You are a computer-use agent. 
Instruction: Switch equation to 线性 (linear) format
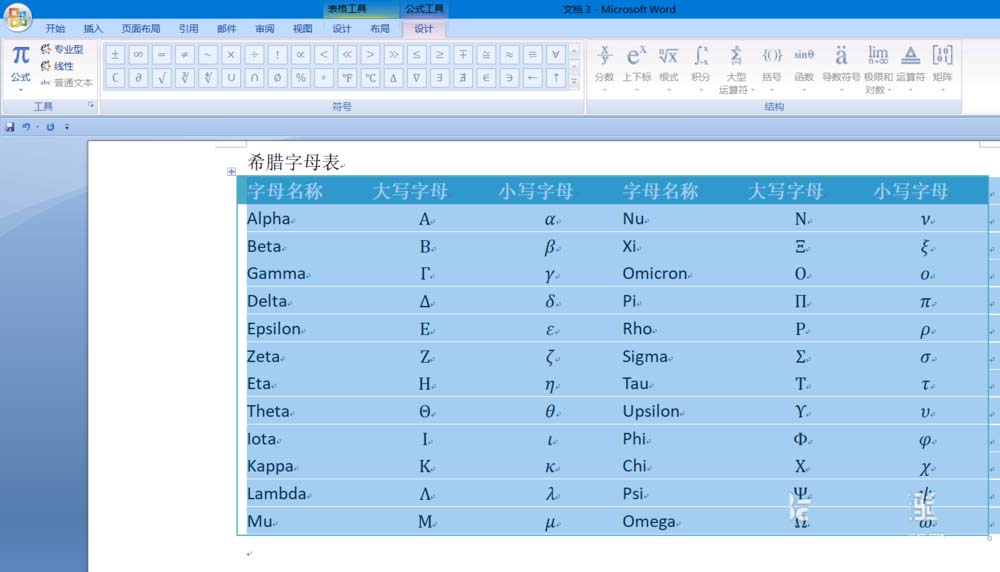click(x=57, y=66)
